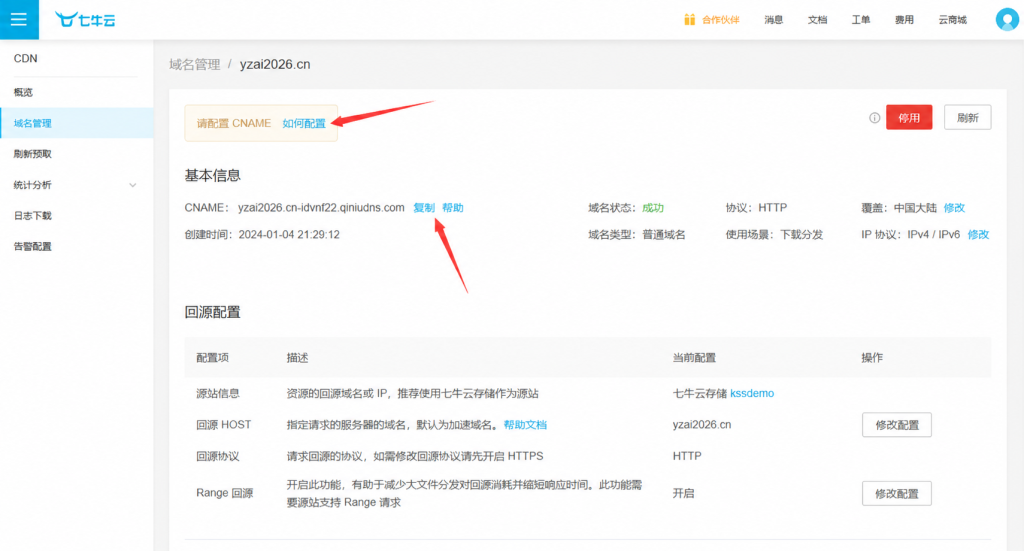Viewport: 1024px width, 551px height.
Task: Click 修改配置 for 回源 HOST
Action: 897,424
